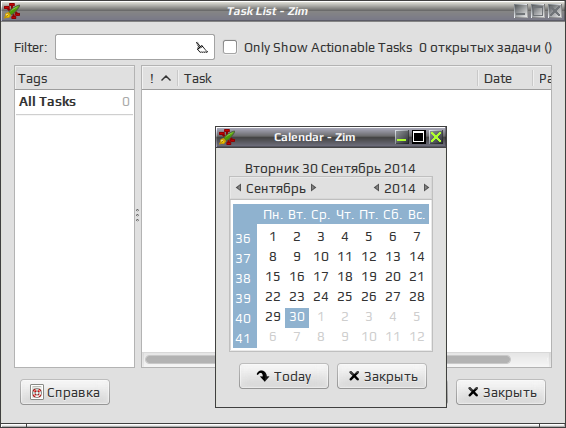
Task: Go to previous month arrow before Сентябрь
Action: [238, 188]
